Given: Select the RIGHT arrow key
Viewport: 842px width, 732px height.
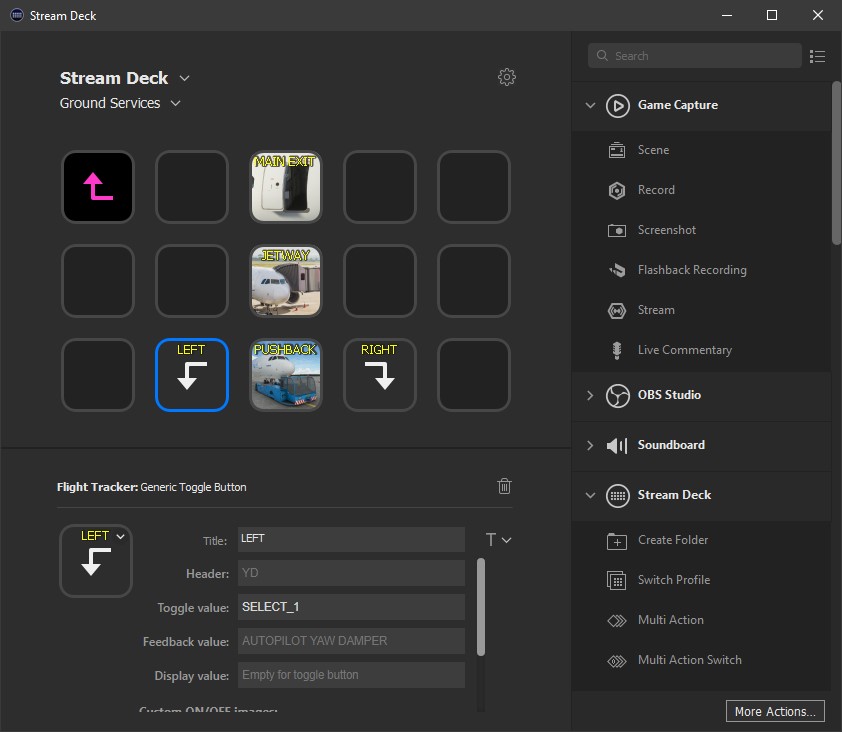Looking at the screenshot, I should point(379,375).
